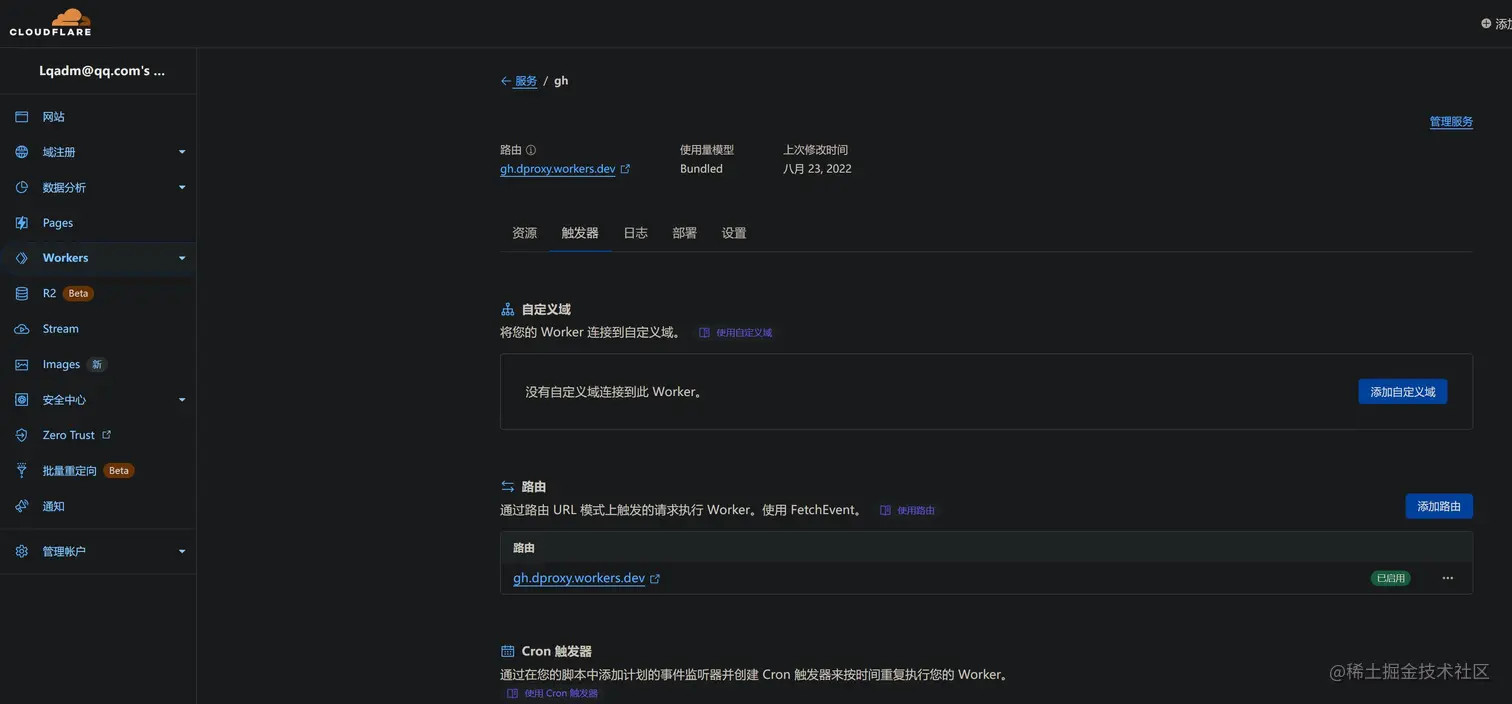This screenshot has width=1512, height=704.
Task: Click the Zero Trust icon
Action: point(22,435)
